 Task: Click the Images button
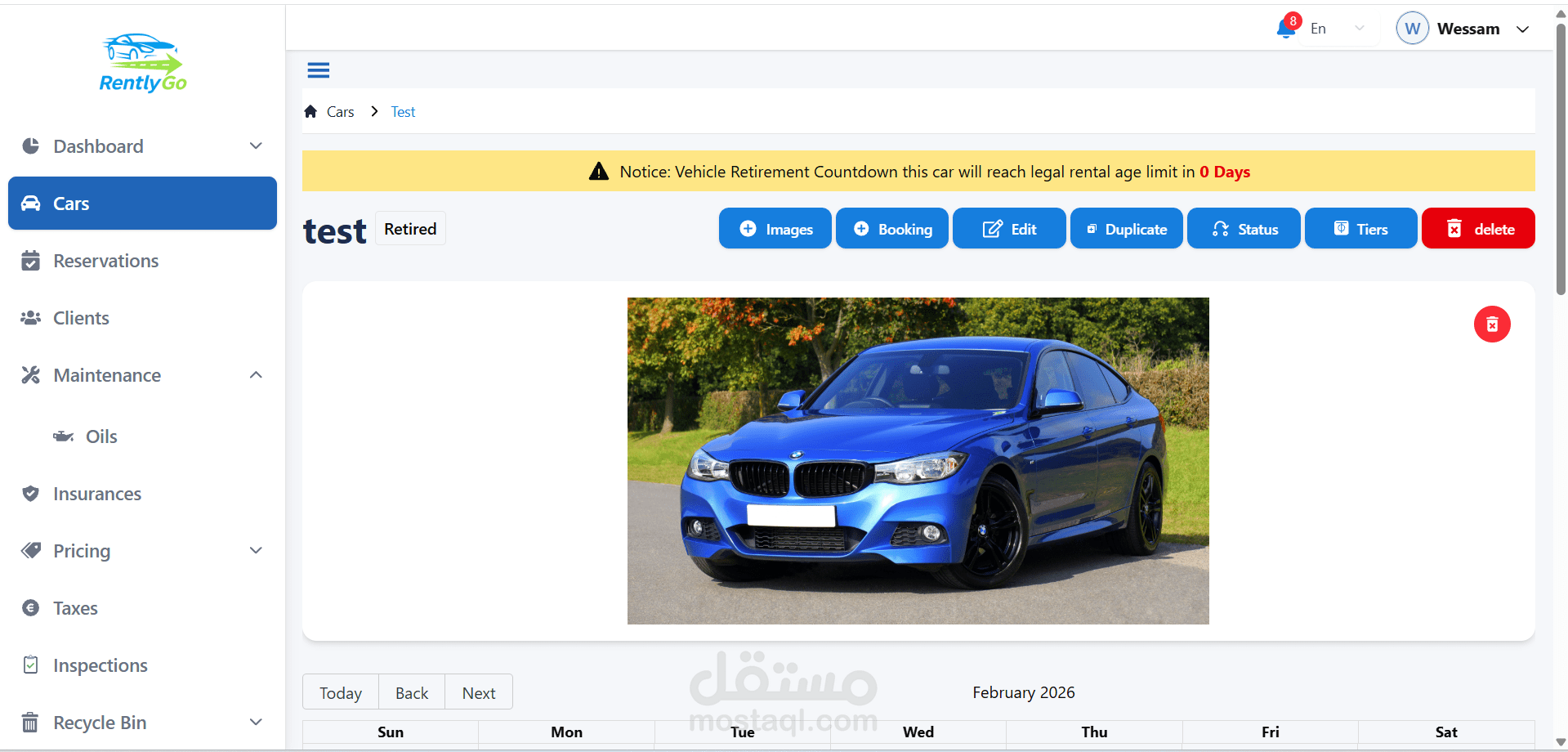pos(775,229)
